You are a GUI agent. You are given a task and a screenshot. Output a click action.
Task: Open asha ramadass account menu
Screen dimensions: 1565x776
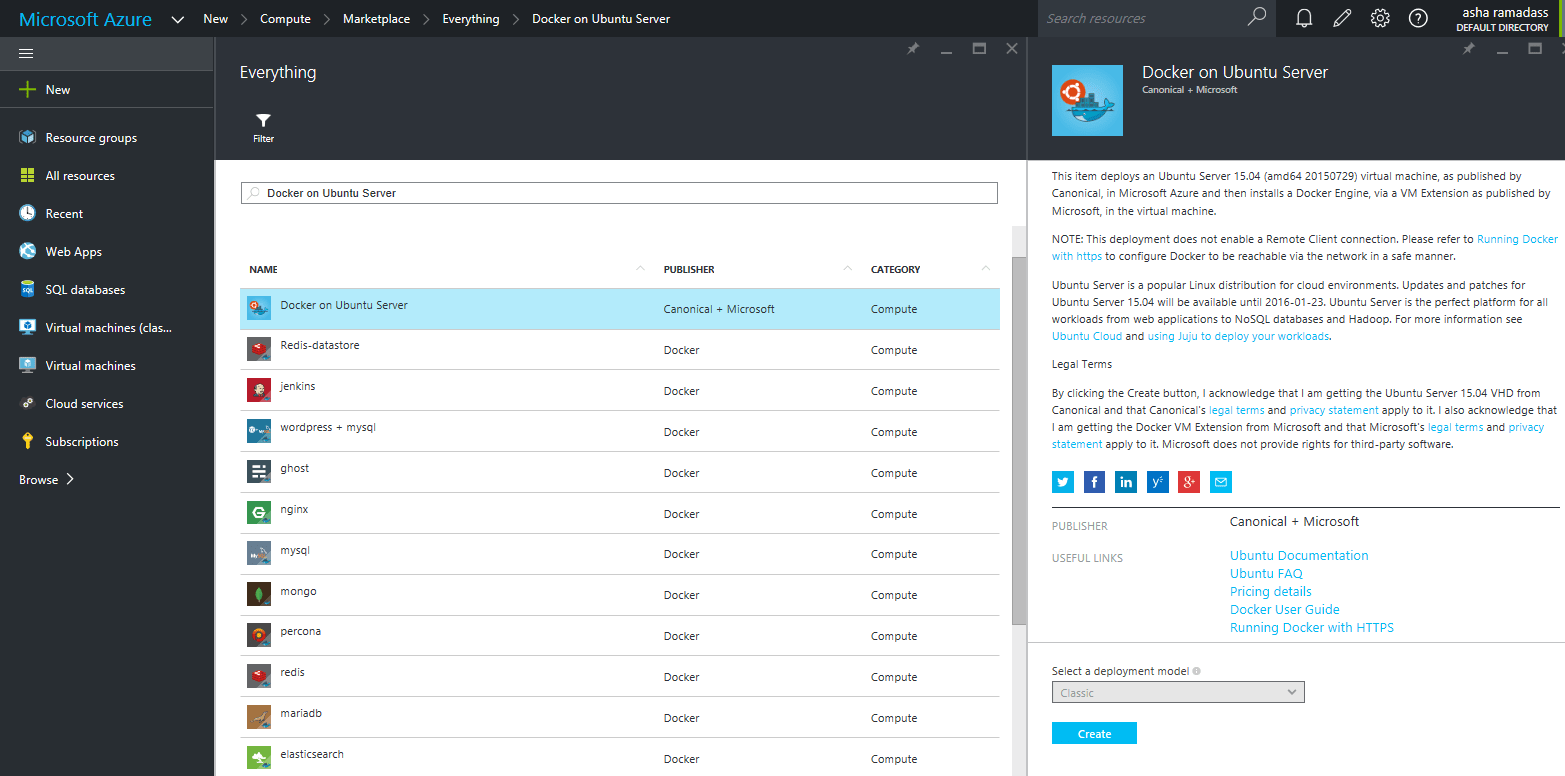(1502, 19)
